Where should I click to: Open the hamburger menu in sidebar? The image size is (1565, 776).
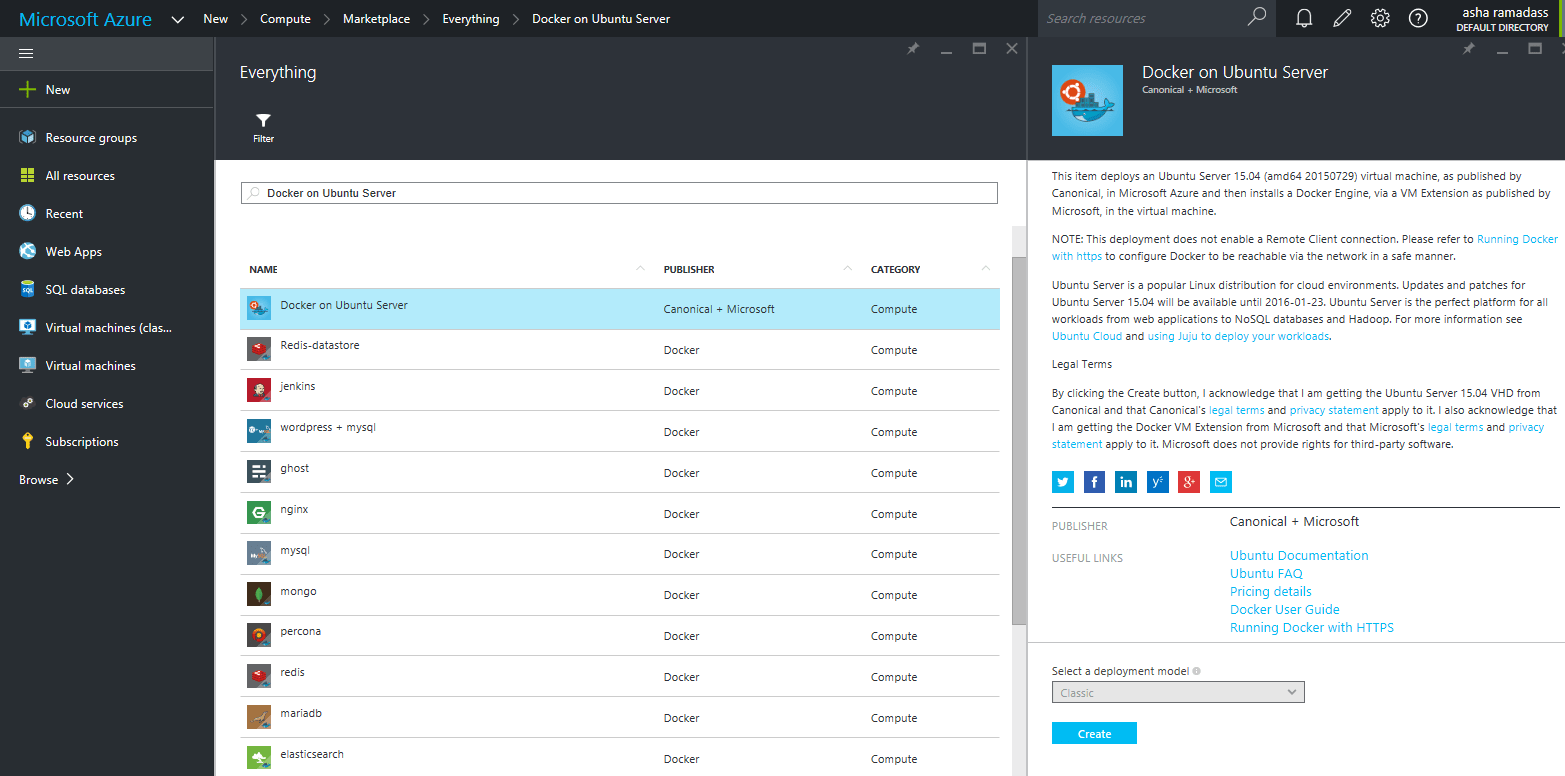tap(26, 53)
